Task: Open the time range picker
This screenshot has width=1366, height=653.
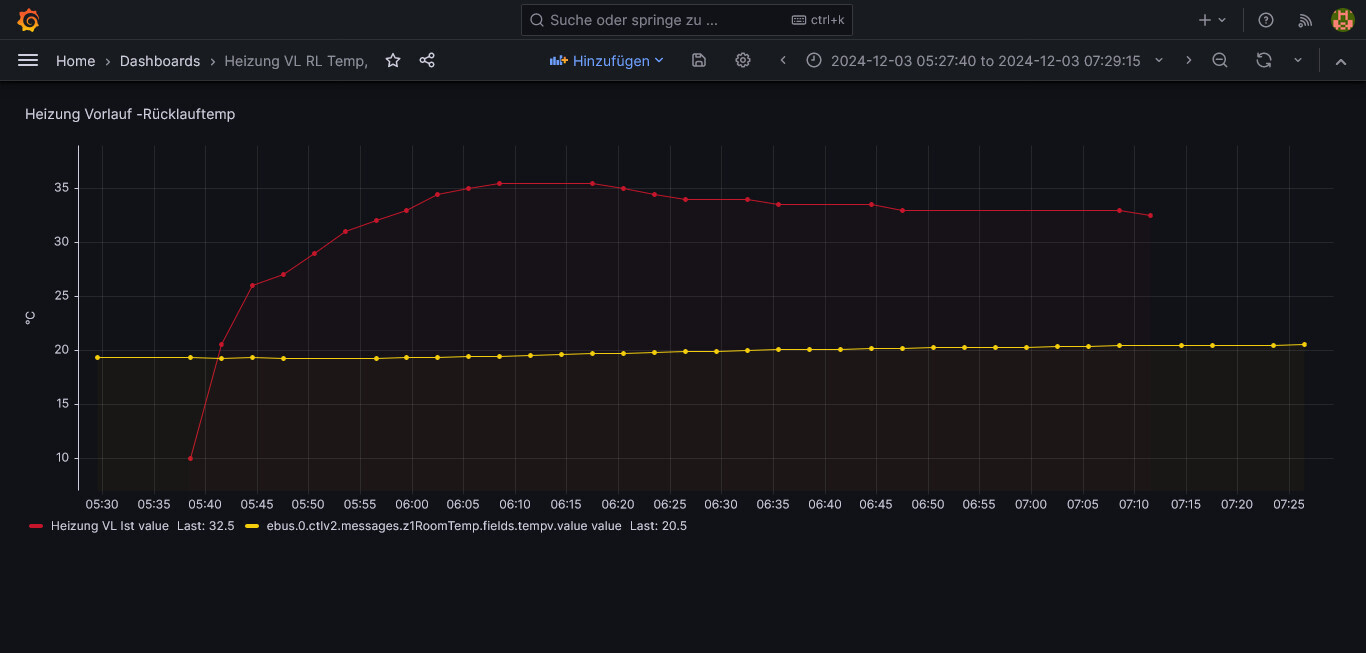Action: pos(985,61)
